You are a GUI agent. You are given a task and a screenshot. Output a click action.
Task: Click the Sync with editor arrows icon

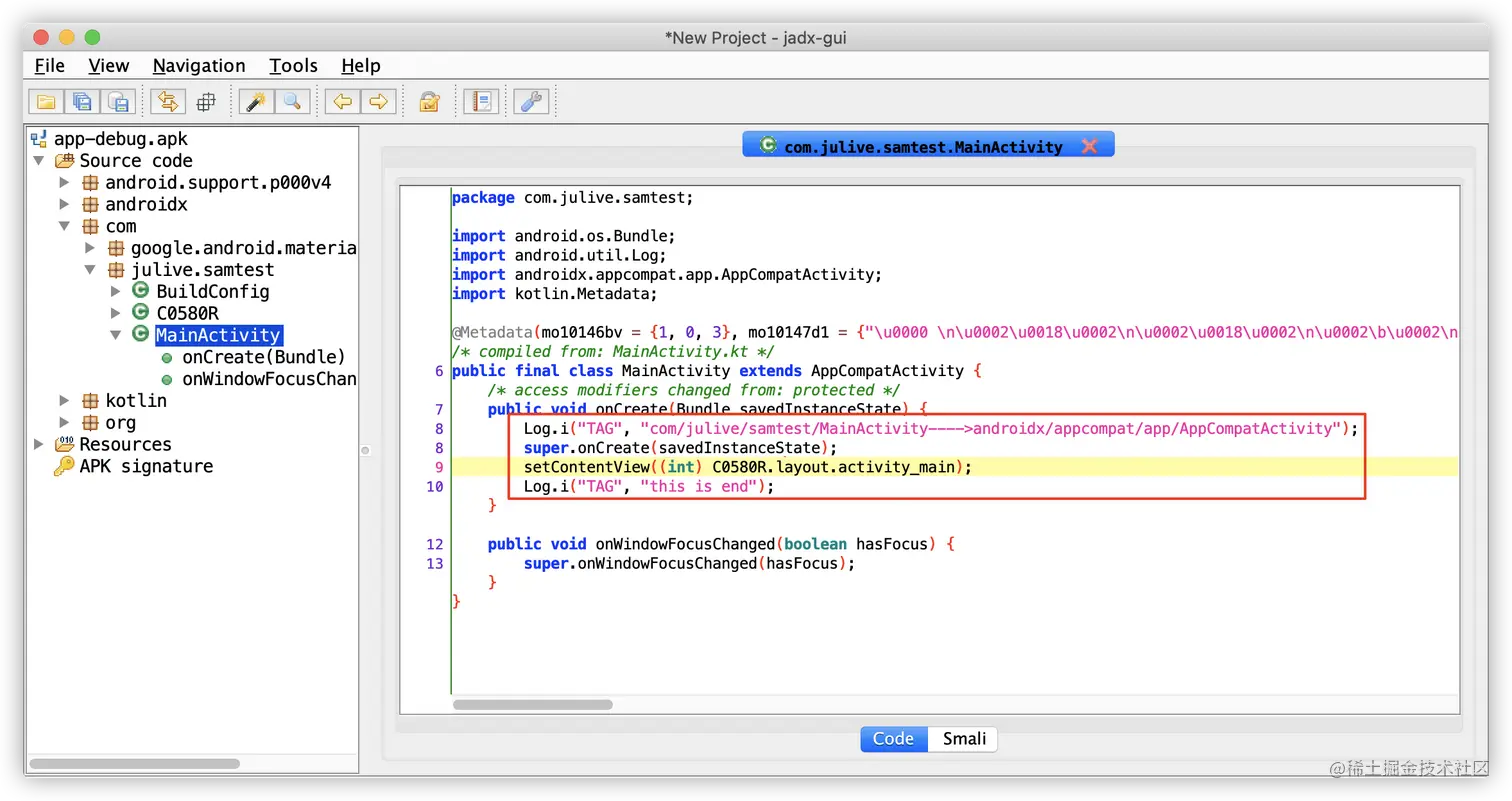pos(168,101)
